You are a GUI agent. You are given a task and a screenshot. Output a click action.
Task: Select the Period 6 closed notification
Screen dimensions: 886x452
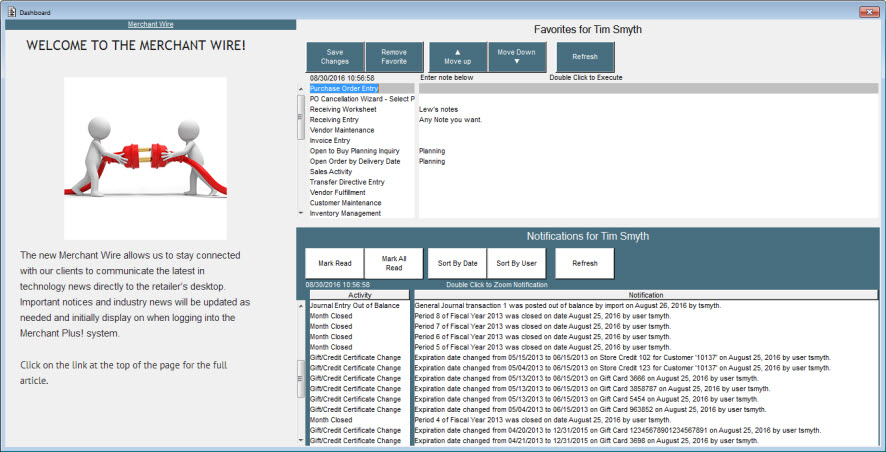point(543,337)
